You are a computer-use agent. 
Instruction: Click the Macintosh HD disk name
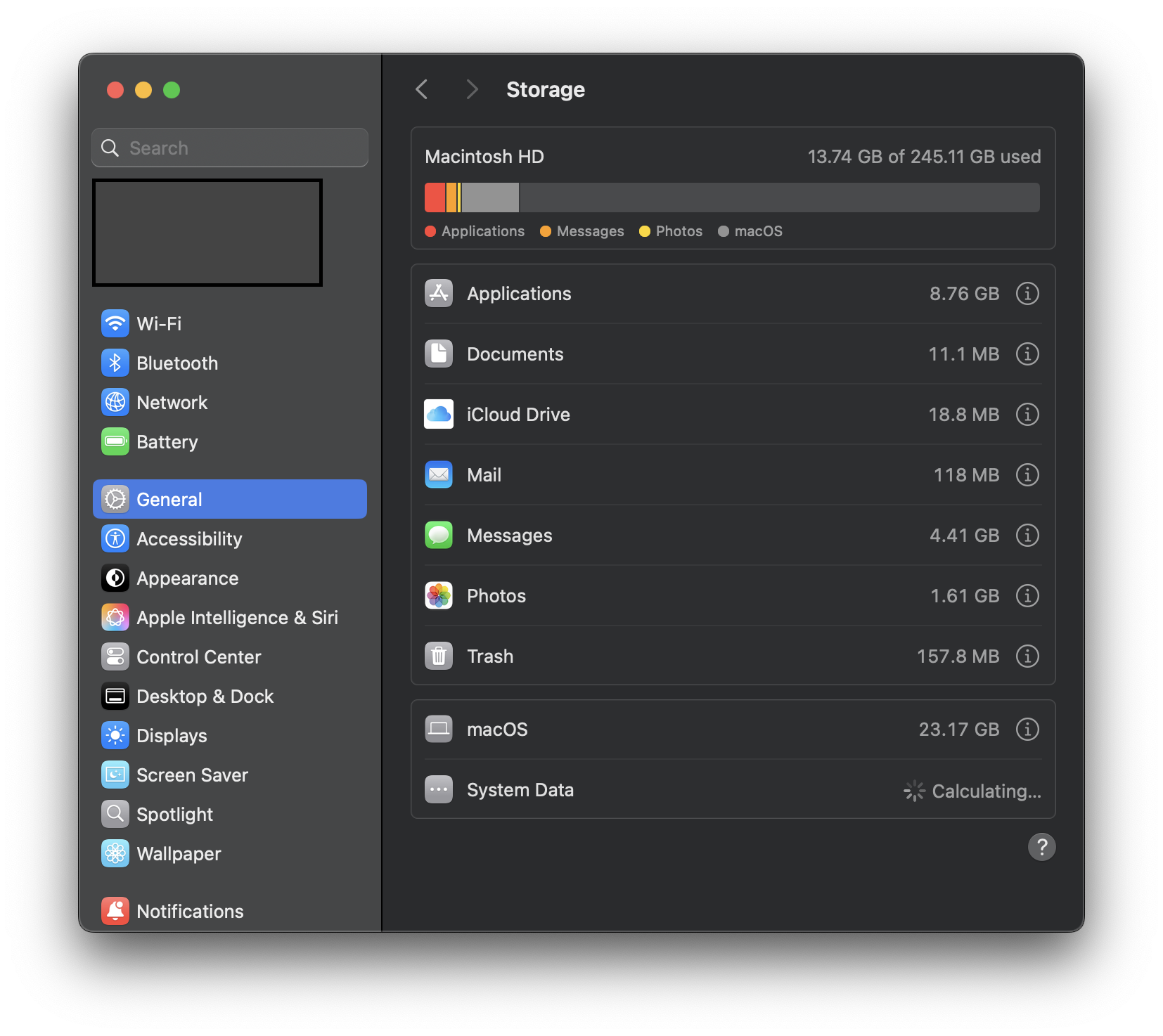tap(484, 157)
